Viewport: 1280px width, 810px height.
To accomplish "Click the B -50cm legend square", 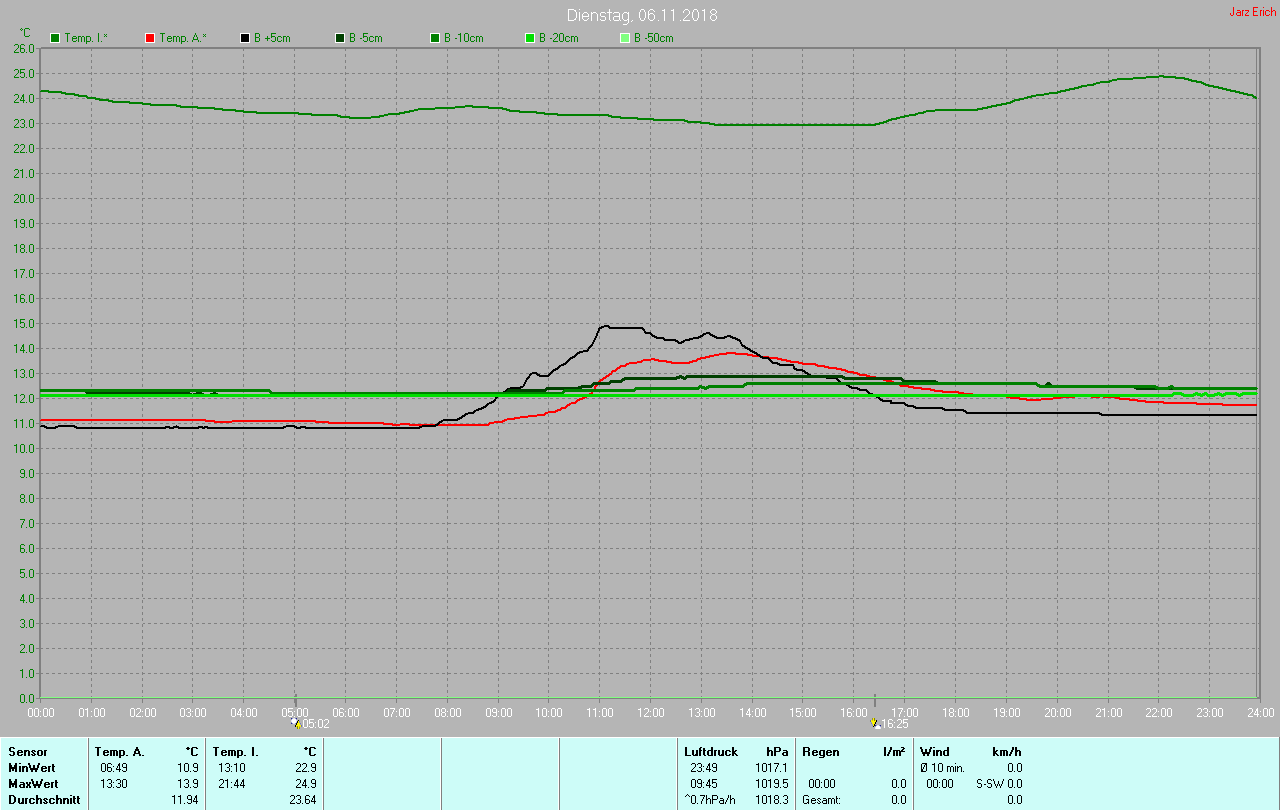I will coord(625,38).
